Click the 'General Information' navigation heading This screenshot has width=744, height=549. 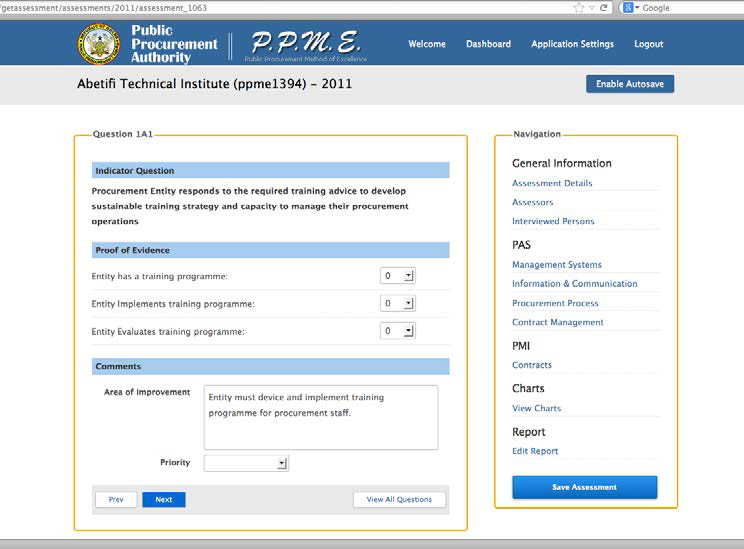[562, 163]
